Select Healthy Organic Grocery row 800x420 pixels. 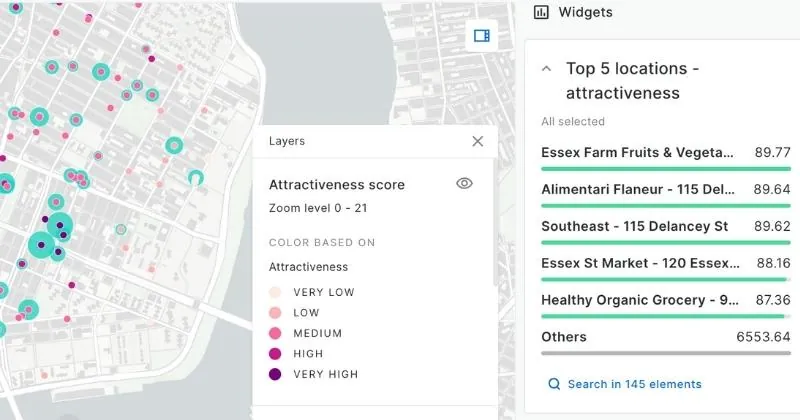tap(637, 300)
